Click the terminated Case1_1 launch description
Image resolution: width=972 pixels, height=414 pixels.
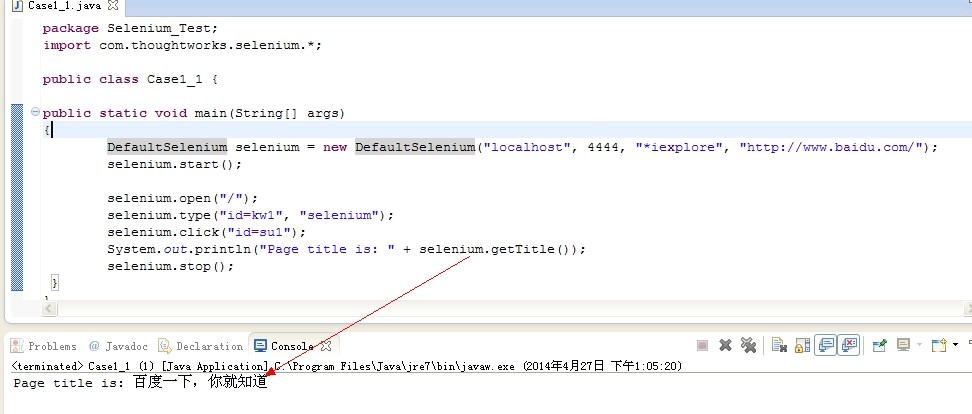coord(347,366)
